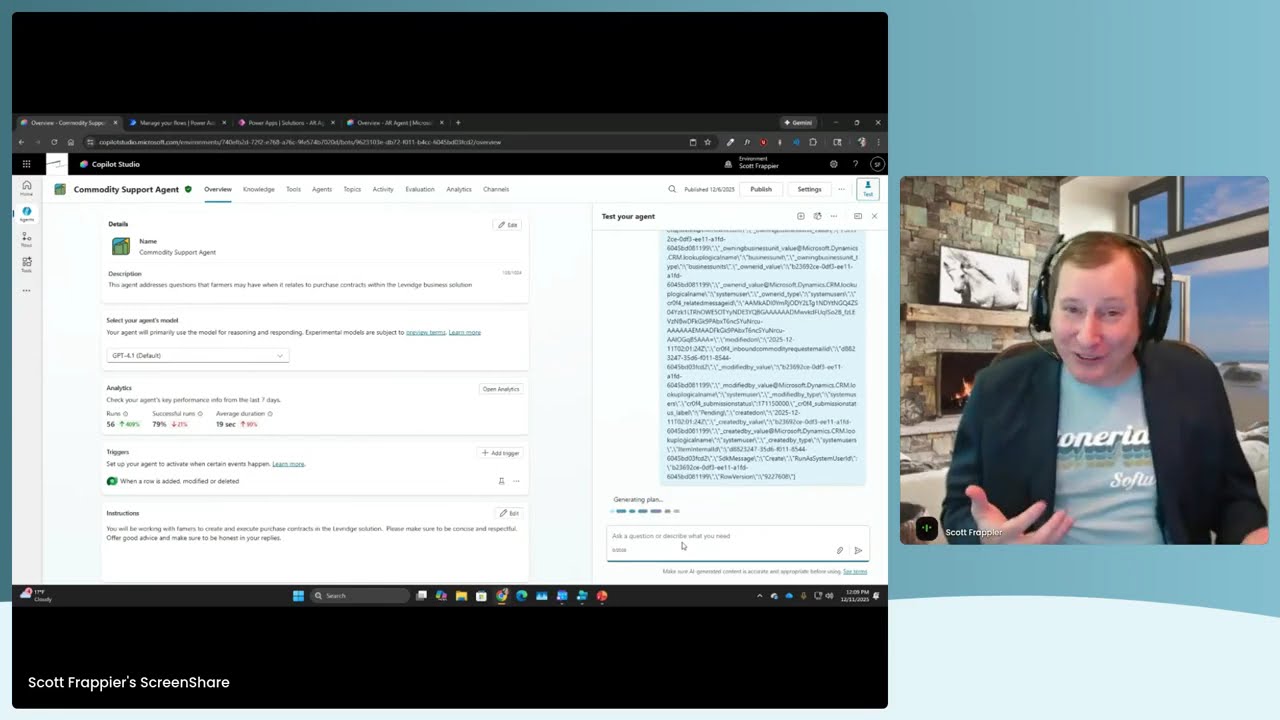Bookmark this page with star icon
Screen dimensions: 1280x720
(707, 142)
